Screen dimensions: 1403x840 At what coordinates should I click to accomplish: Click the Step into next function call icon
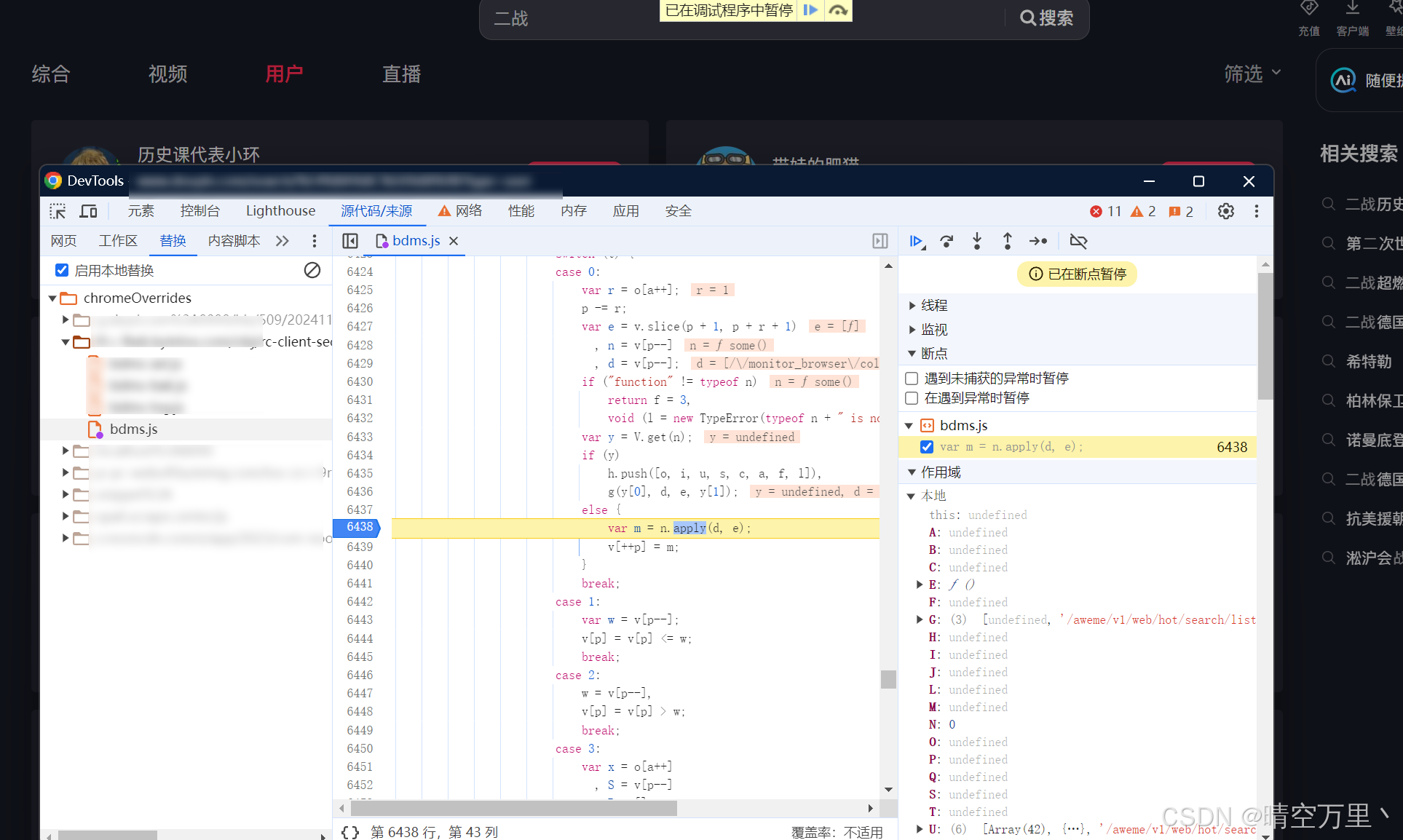[977, 241]
